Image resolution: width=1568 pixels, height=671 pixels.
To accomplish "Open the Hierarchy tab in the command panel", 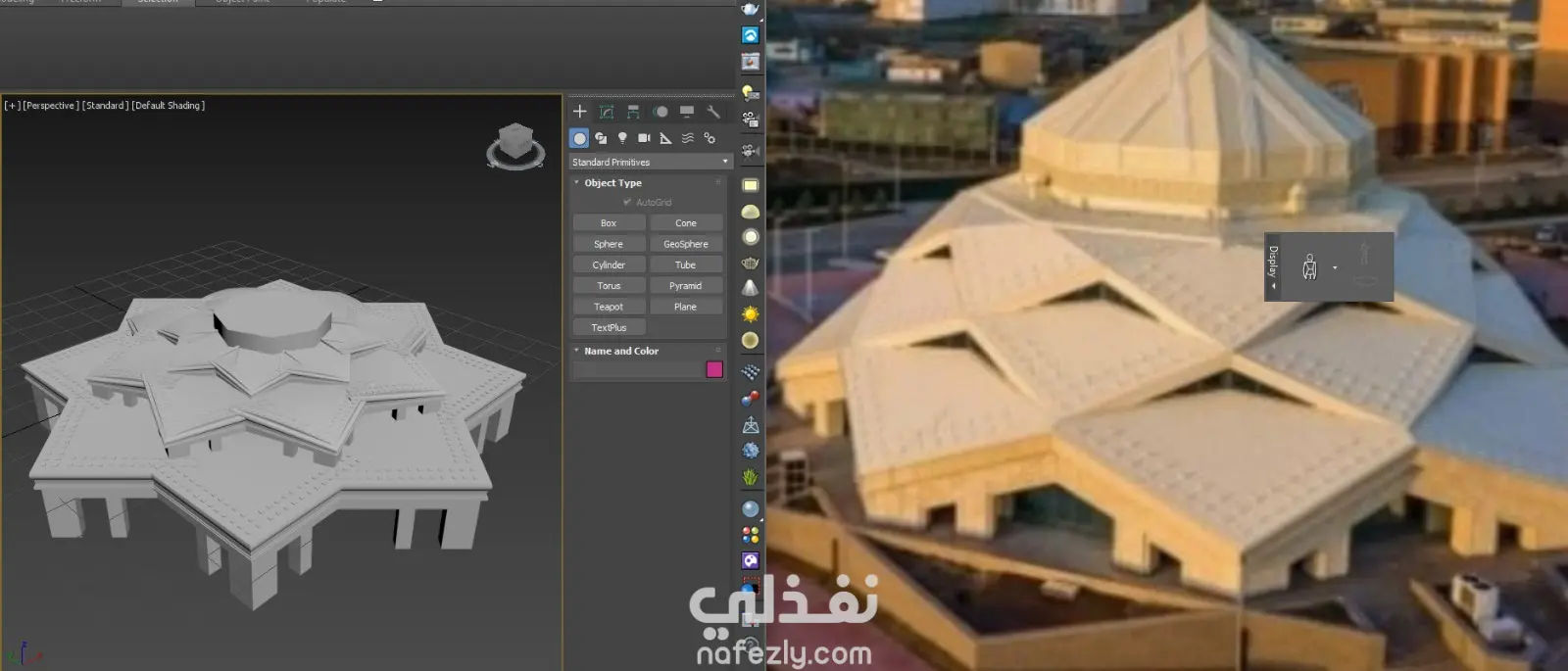I will pos(633,112).
